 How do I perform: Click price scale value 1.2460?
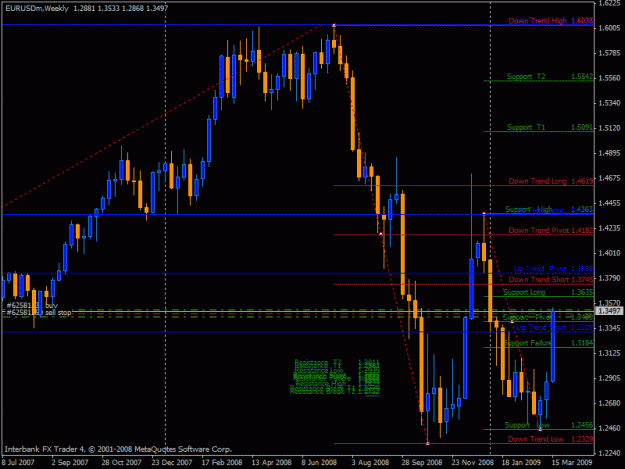pyautogui.click(x=610, y=428)
